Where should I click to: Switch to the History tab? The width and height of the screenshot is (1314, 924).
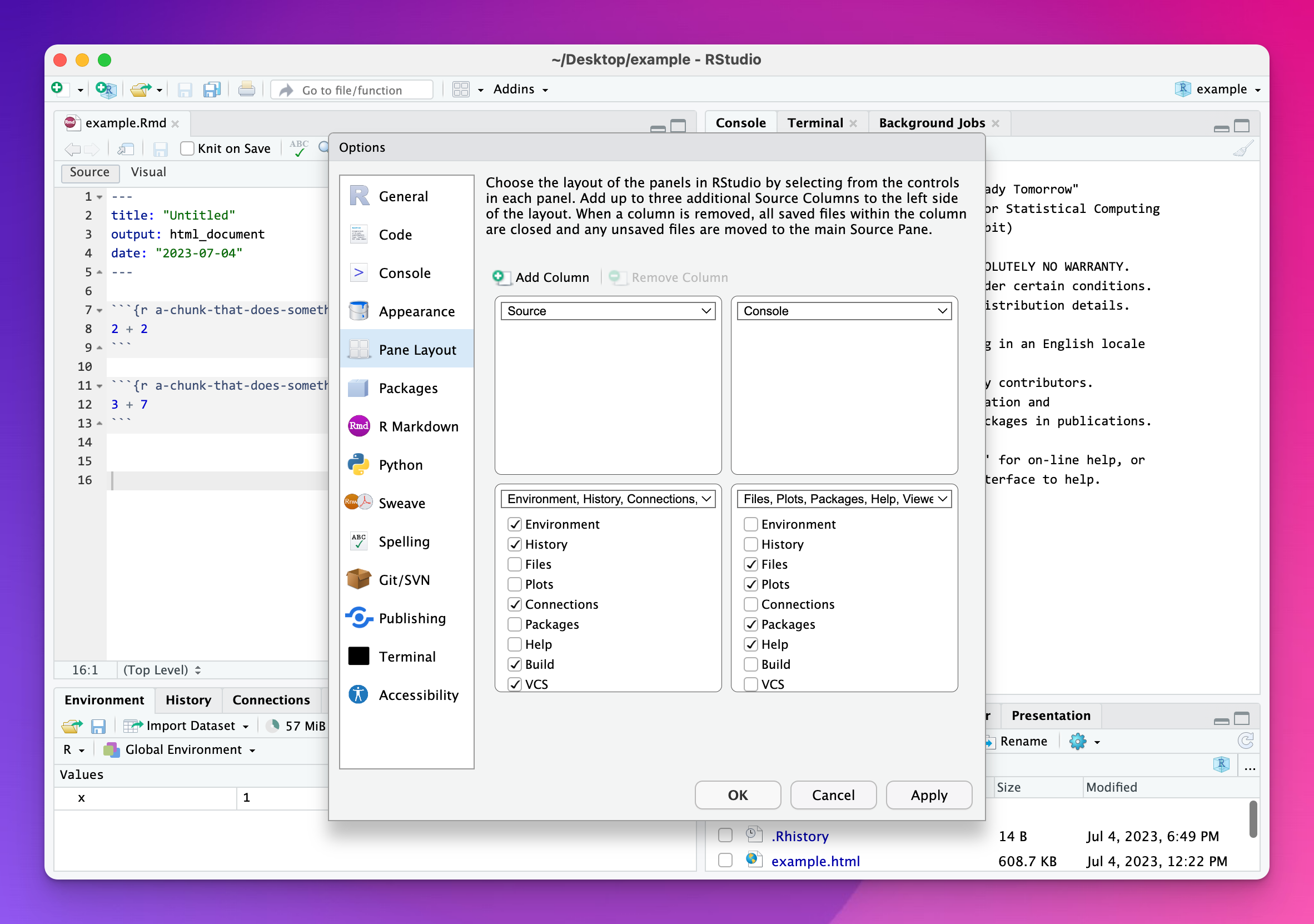pos(188,700)
